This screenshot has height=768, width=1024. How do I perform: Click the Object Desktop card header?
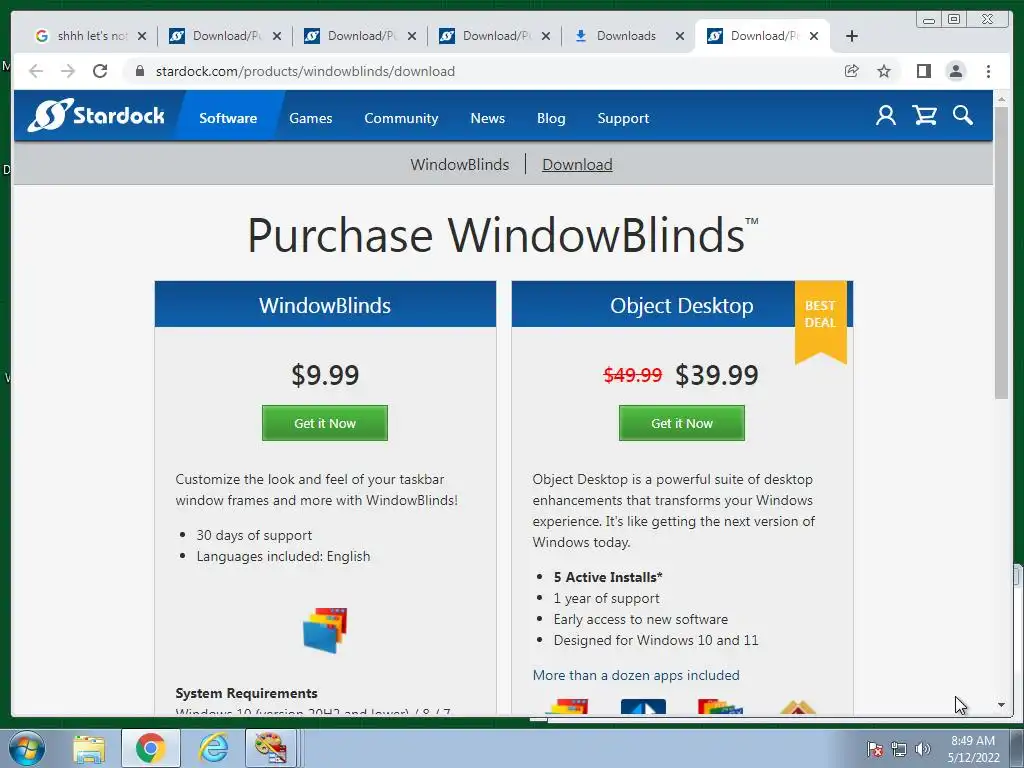pos(682,304)
